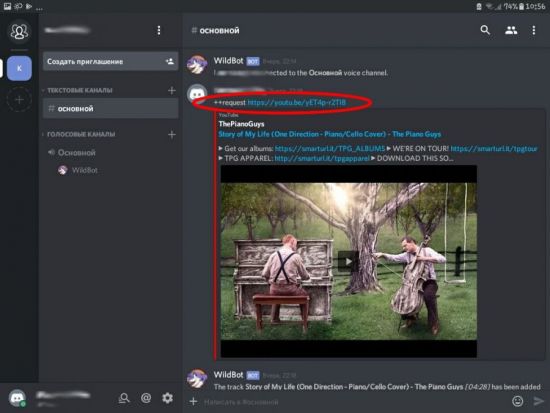Add a new server with the dashed plus circle
Image resolution: width=550 pixels, height=413 pixels.
[x=19, y=100]
